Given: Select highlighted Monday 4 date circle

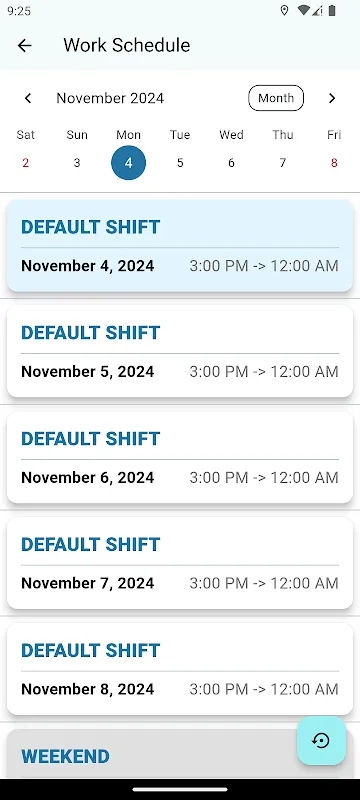Looking at the screenshot, I should [x=128, y=163].
